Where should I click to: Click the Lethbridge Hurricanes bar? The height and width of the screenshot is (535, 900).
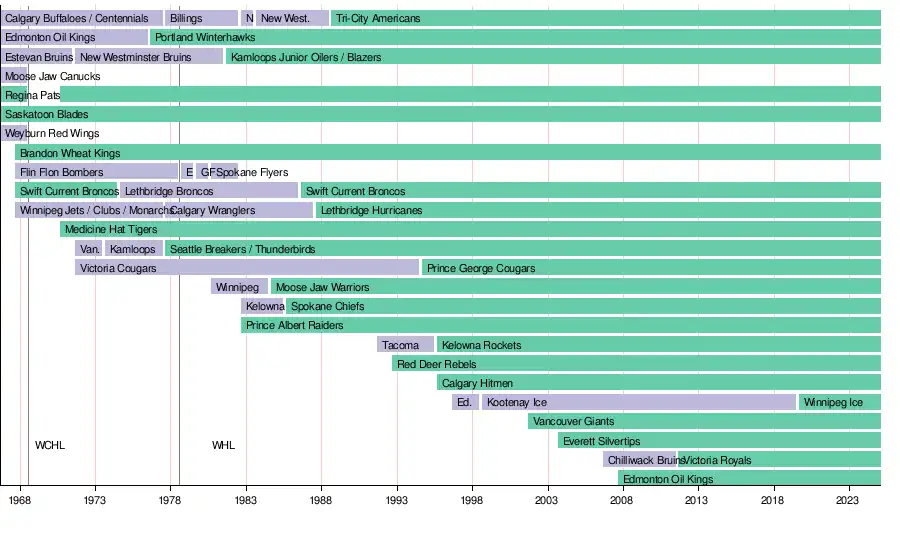pyautogui.click(x=598, y=210)
